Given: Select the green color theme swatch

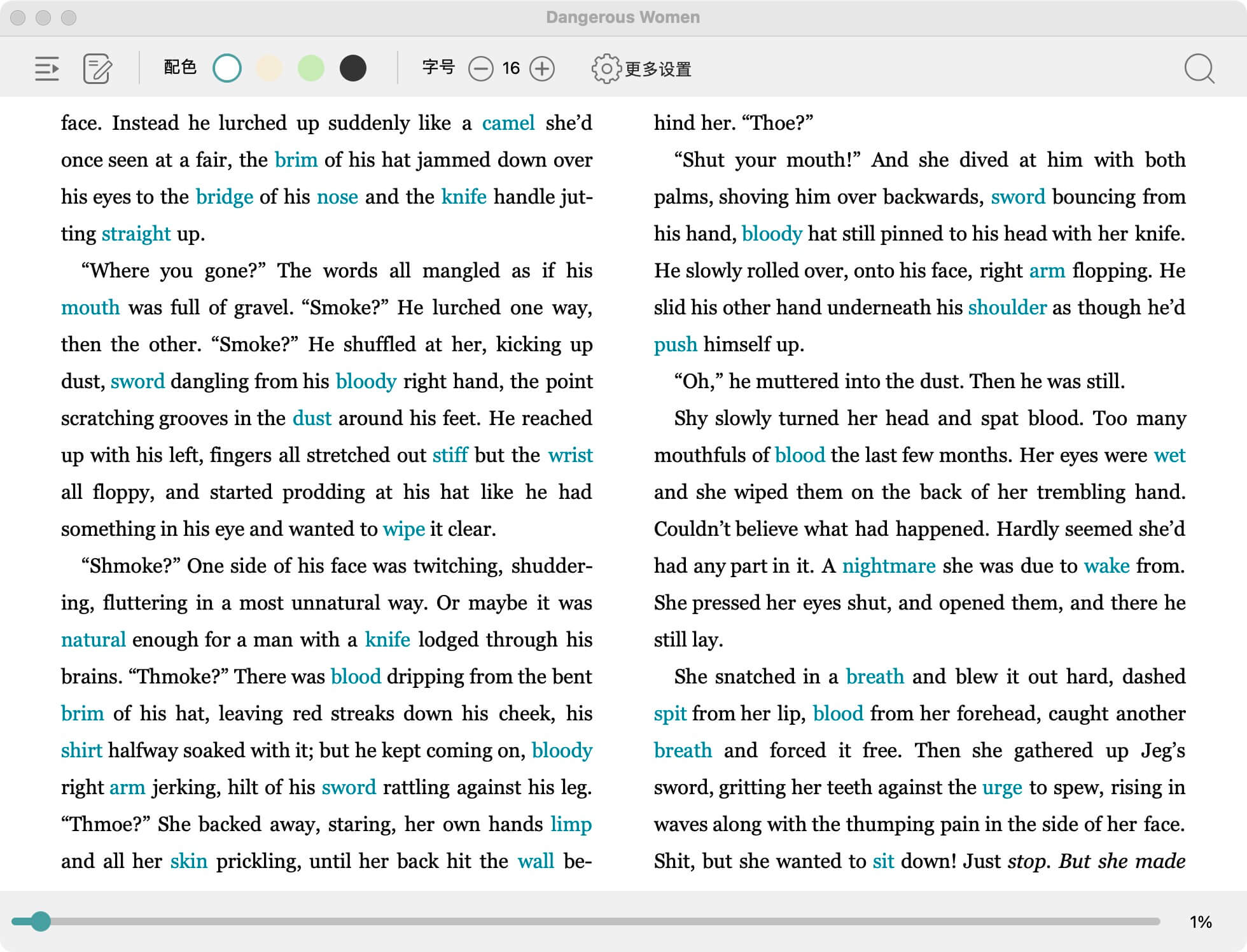Looking at the screenshot, I should [x=311, y=69].
